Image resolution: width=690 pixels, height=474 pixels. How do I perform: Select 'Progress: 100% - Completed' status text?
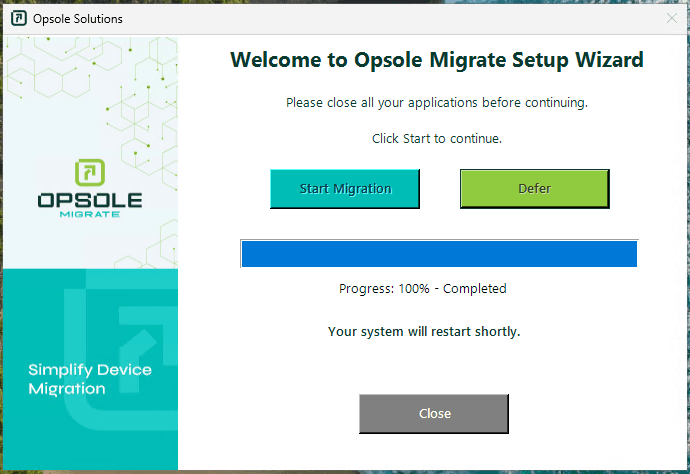pyautogui.click(x=422, y=289)
